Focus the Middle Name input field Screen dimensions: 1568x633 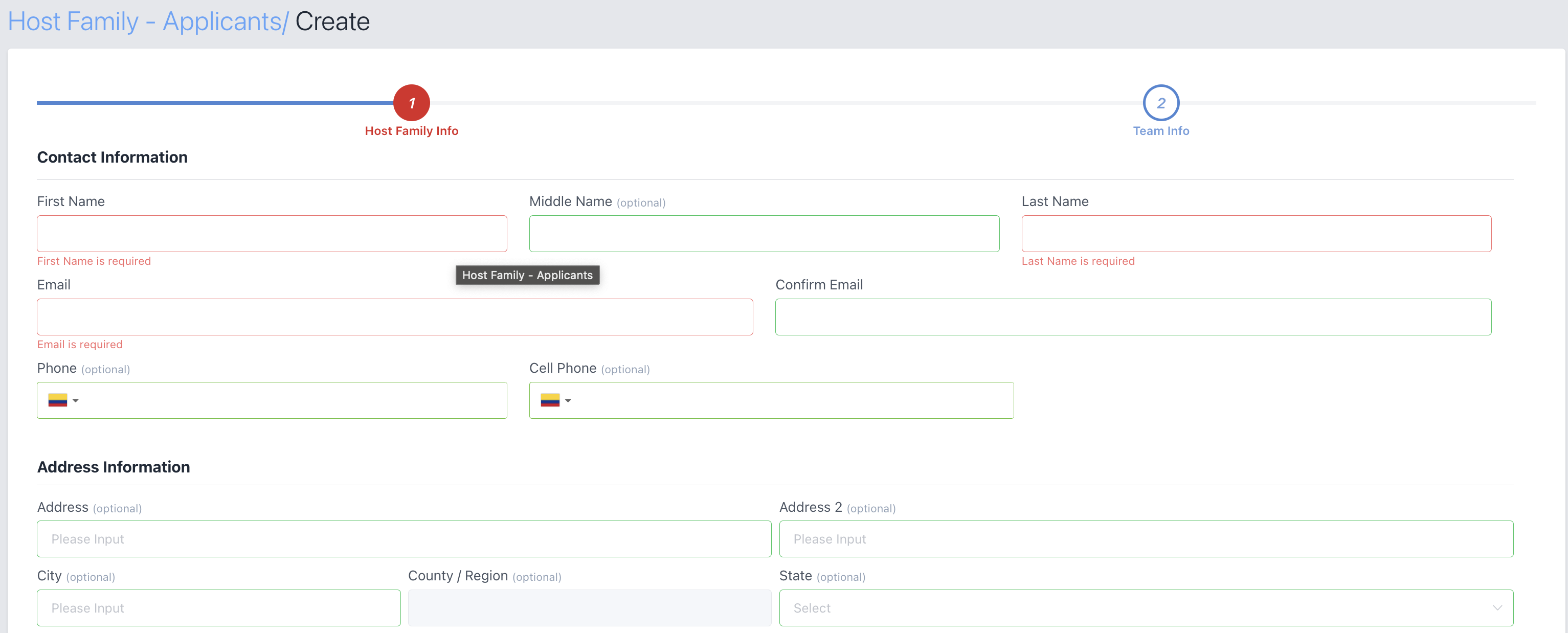[x=764, y=234]
